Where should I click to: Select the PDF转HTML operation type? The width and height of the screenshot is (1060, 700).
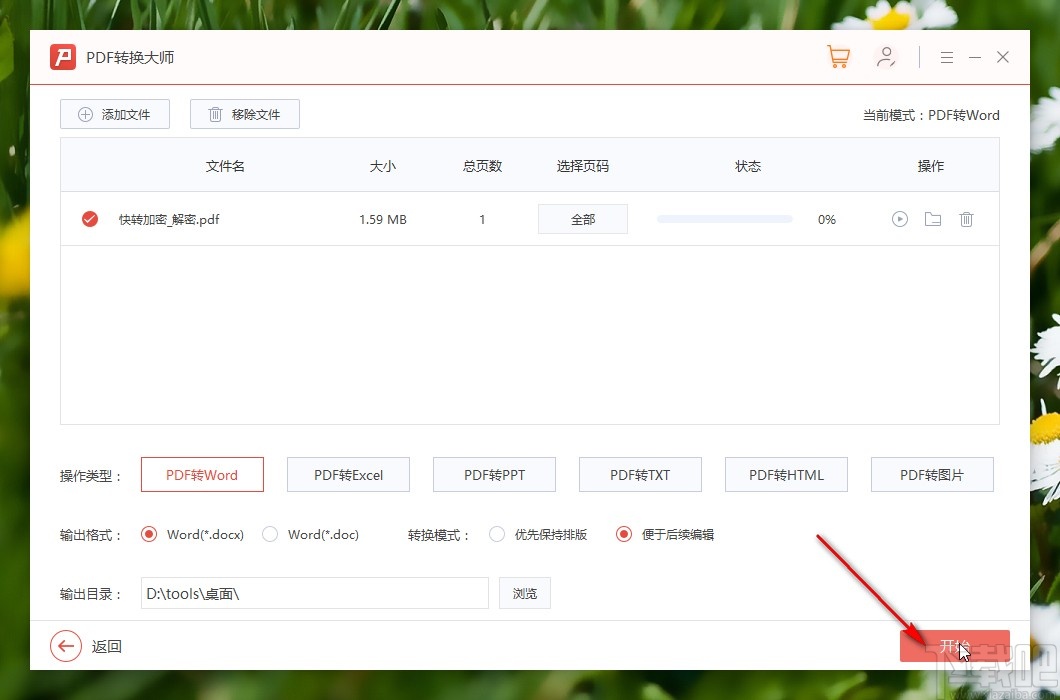[x=786, y=475]
